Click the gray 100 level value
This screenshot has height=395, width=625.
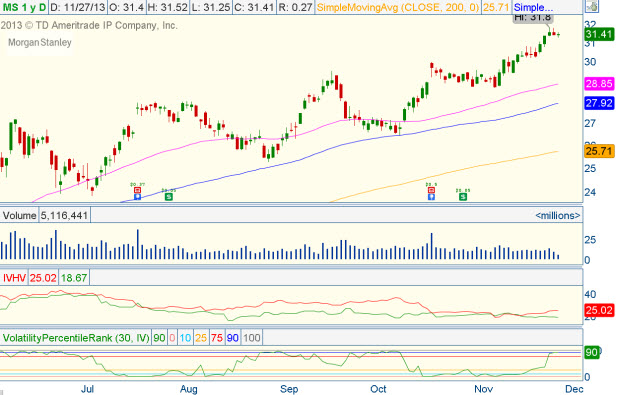click(x=252, y=338)
